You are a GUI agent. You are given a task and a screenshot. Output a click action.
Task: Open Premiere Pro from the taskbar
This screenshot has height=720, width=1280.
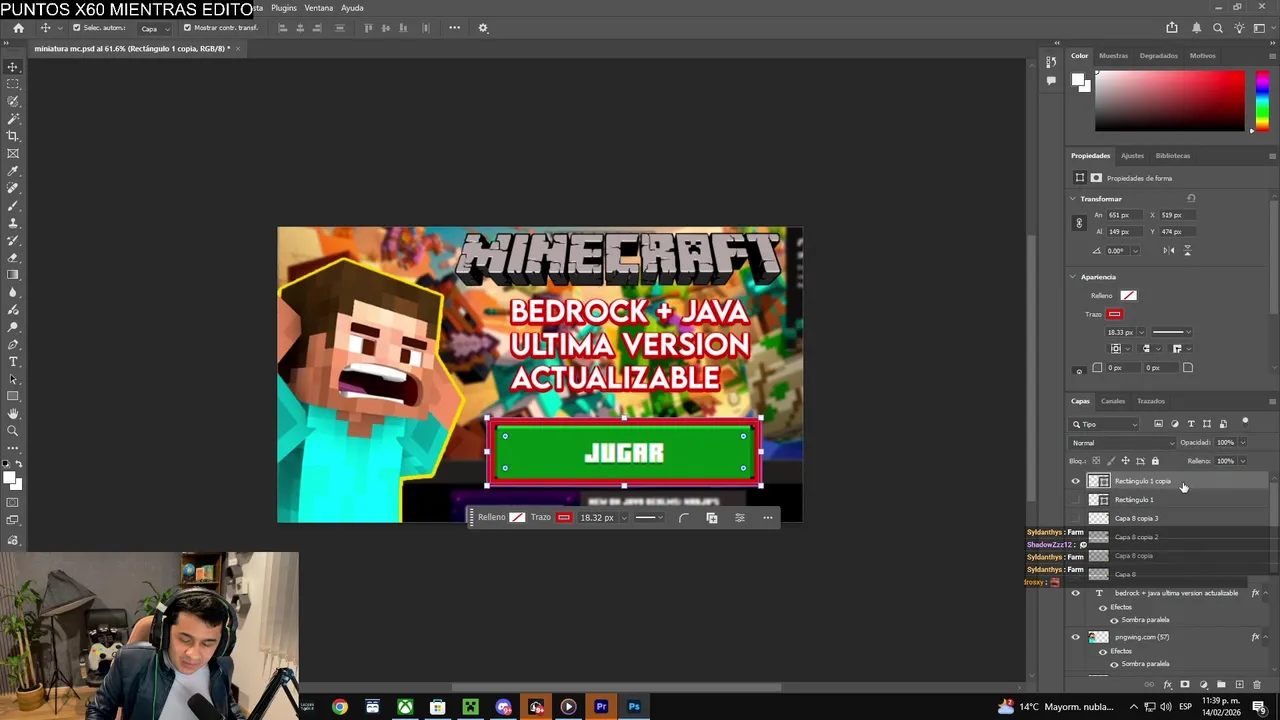coord(601,707)
